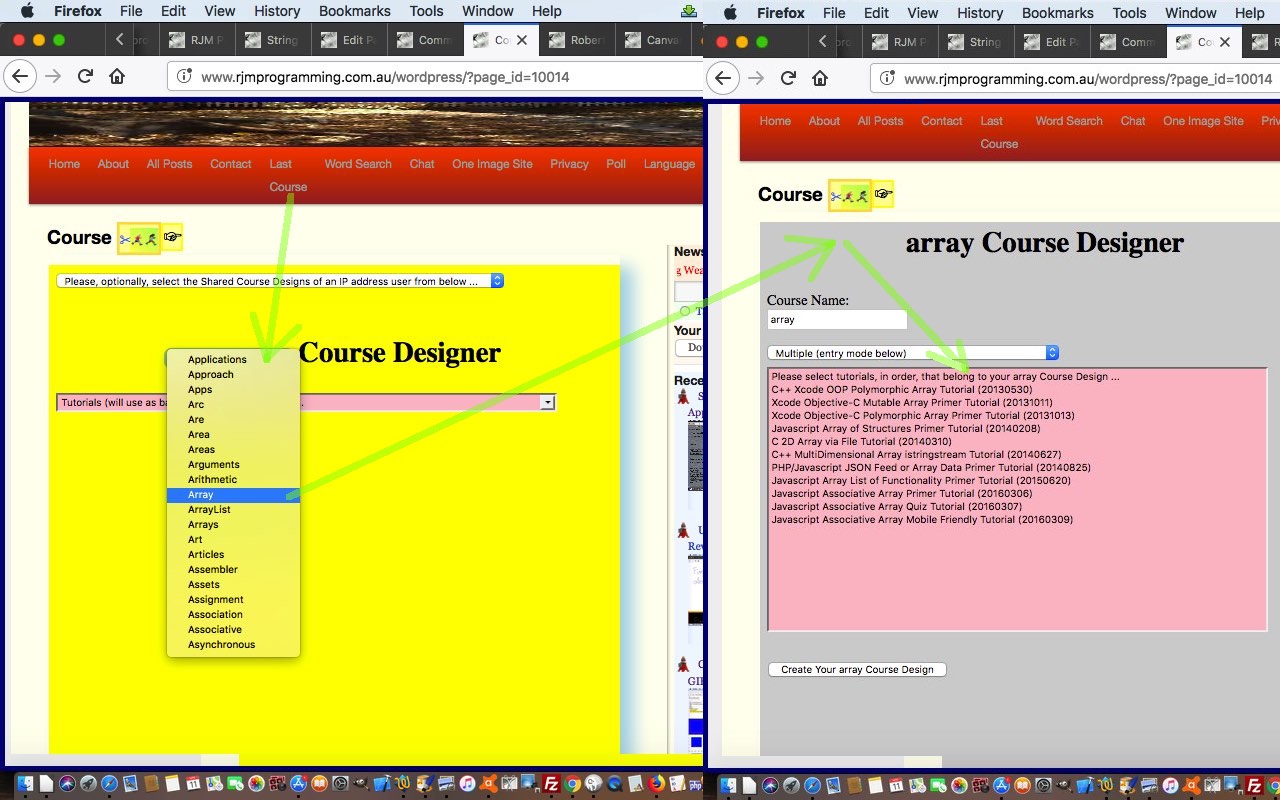Click the pointing hand Course icon in left window
1280x800 pixels.
click(x=172, y=238)
